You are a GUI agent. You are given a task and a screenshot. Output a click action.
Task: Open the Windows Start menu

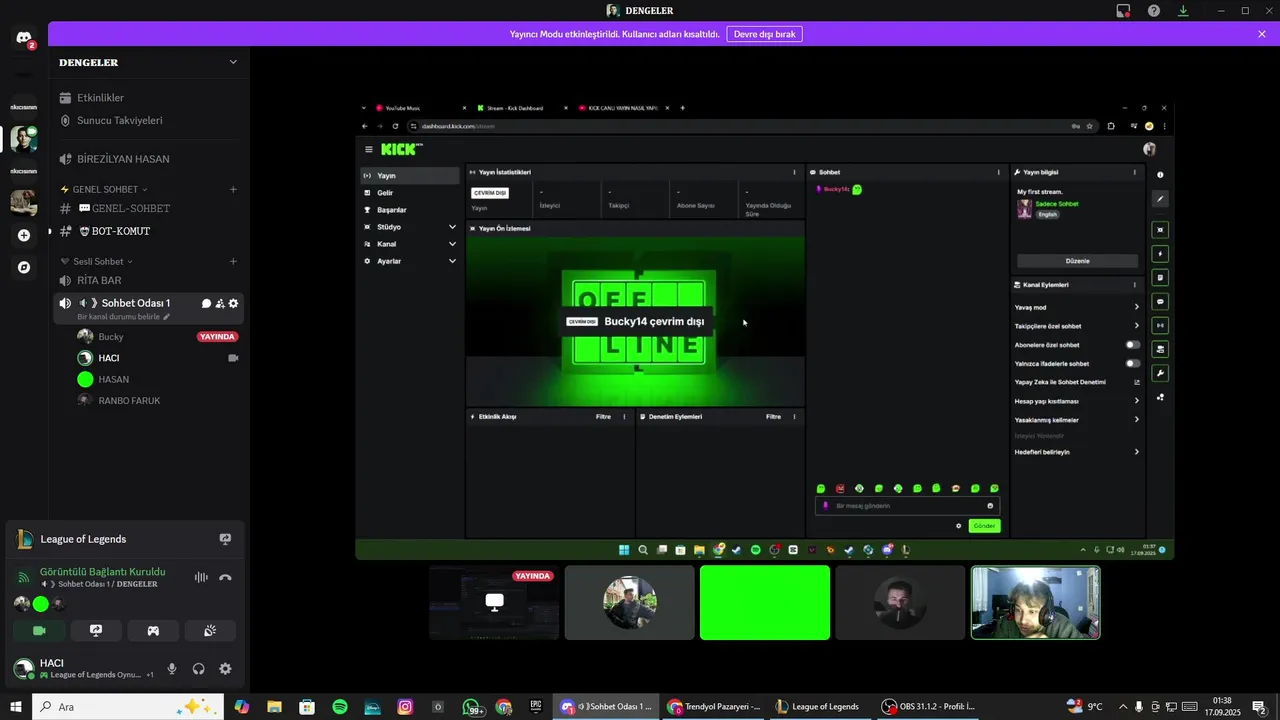pos(16,707)
